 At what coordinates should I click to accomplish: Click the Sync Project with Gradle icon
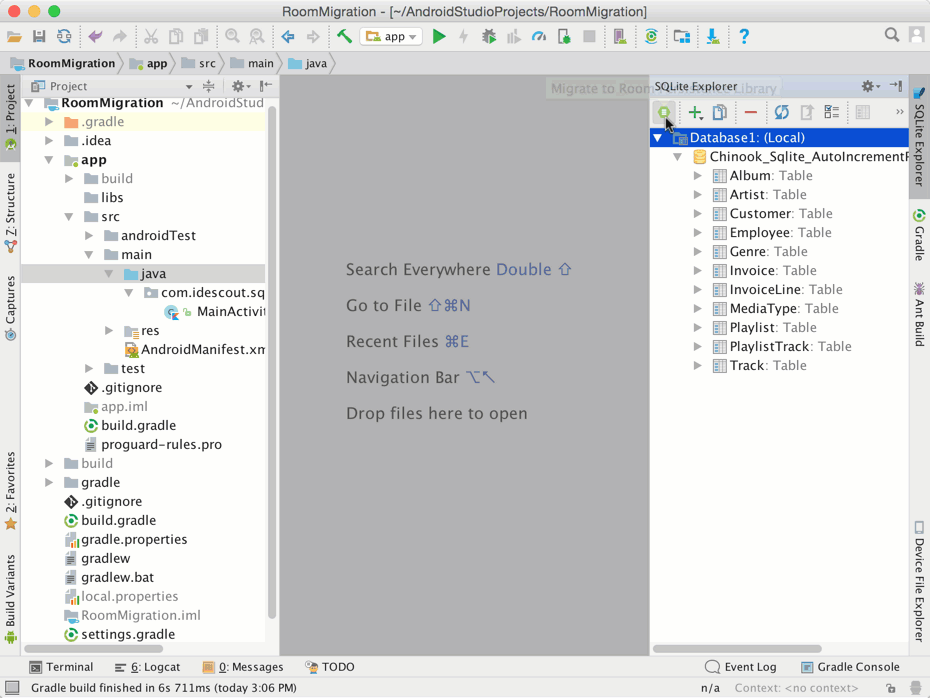(651, 37)
